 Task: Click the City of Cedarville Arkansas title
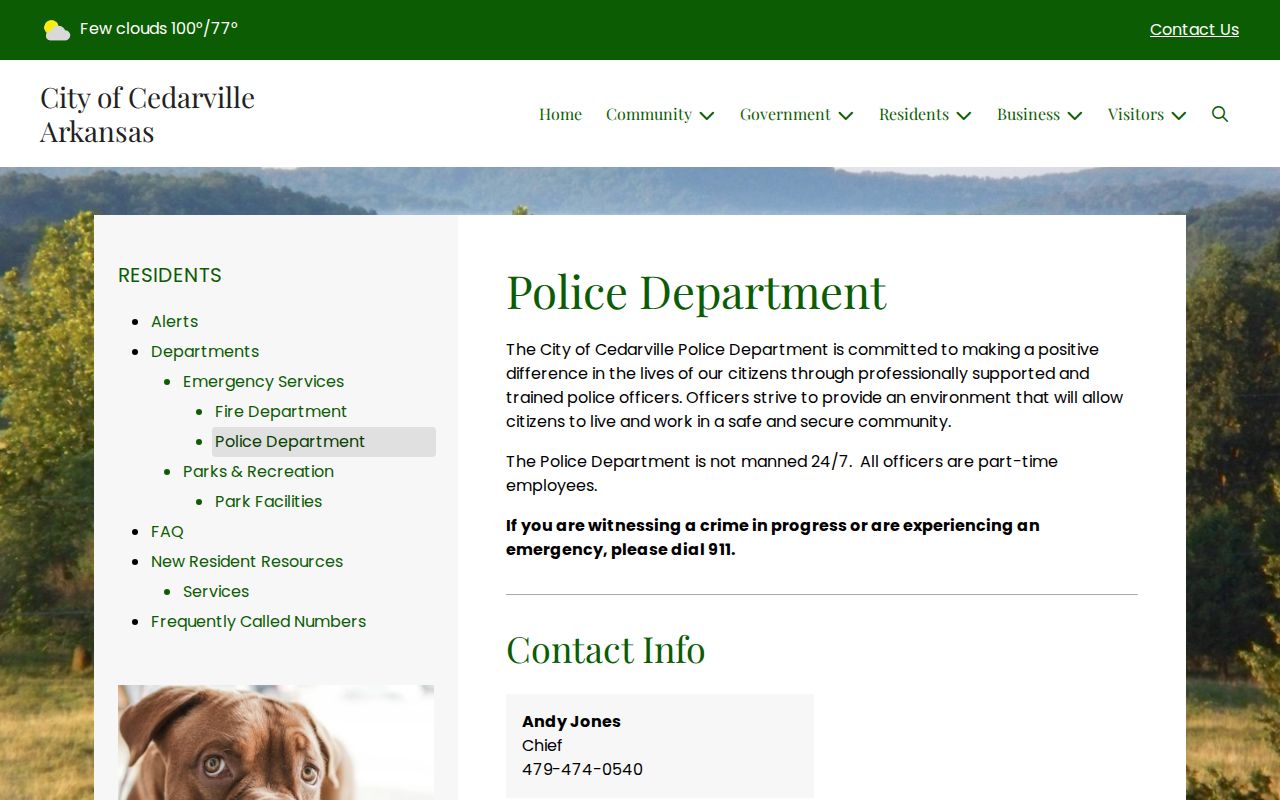click(x=147, y=114)
